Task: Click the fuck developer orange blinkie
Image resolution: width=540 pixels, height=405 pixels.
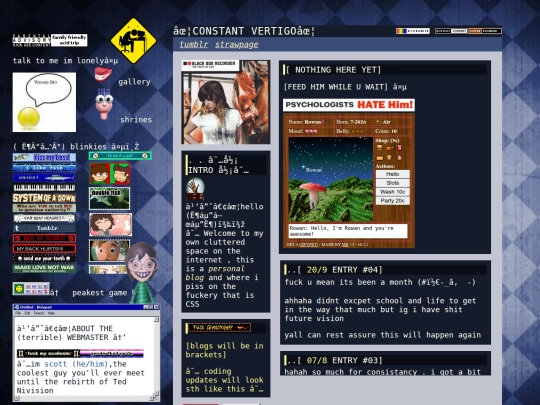Action: tap(219, 328)
